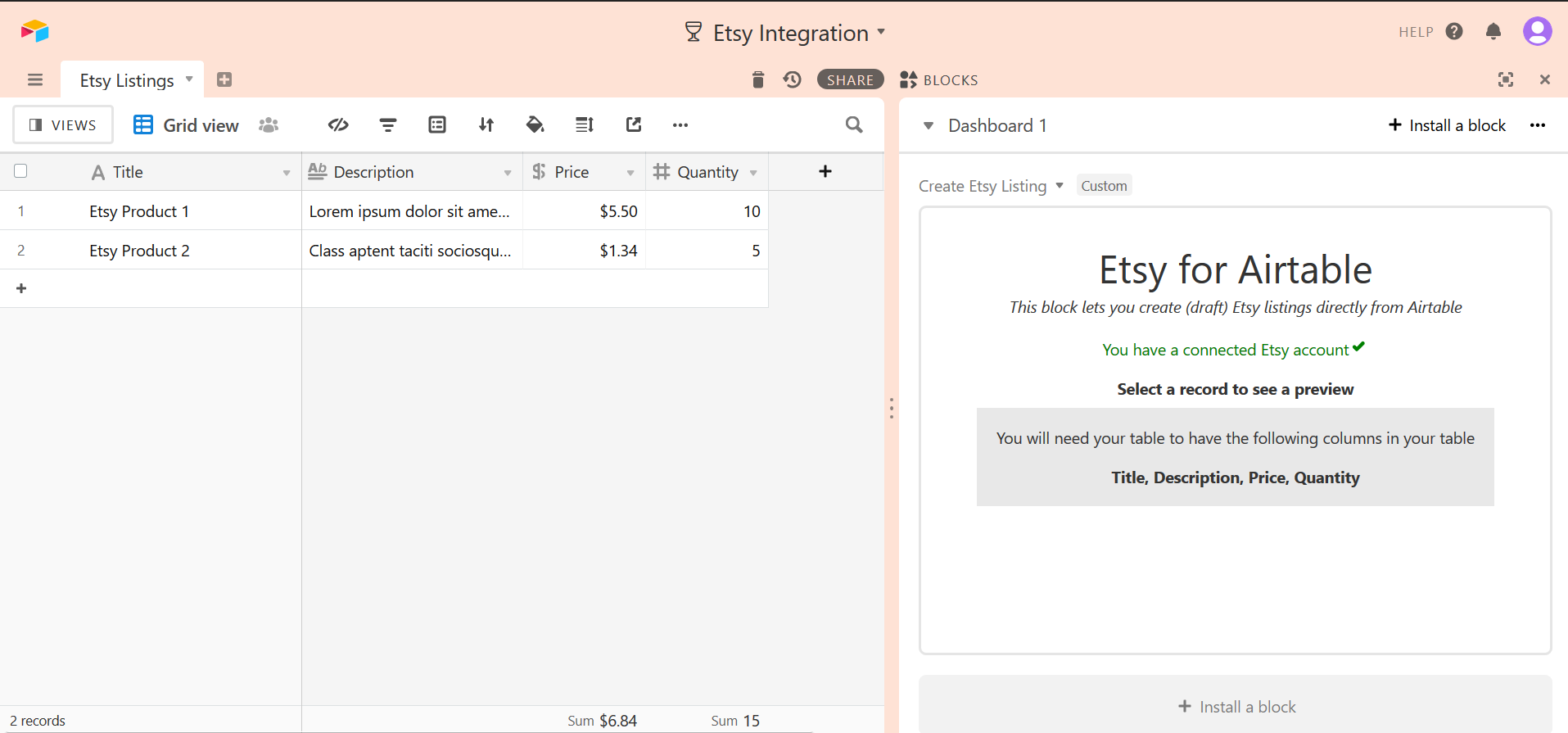Open Etsy Listings tab dropdown arrow
The width and height of the screenshot is (1568, 733).
[189, 79]
